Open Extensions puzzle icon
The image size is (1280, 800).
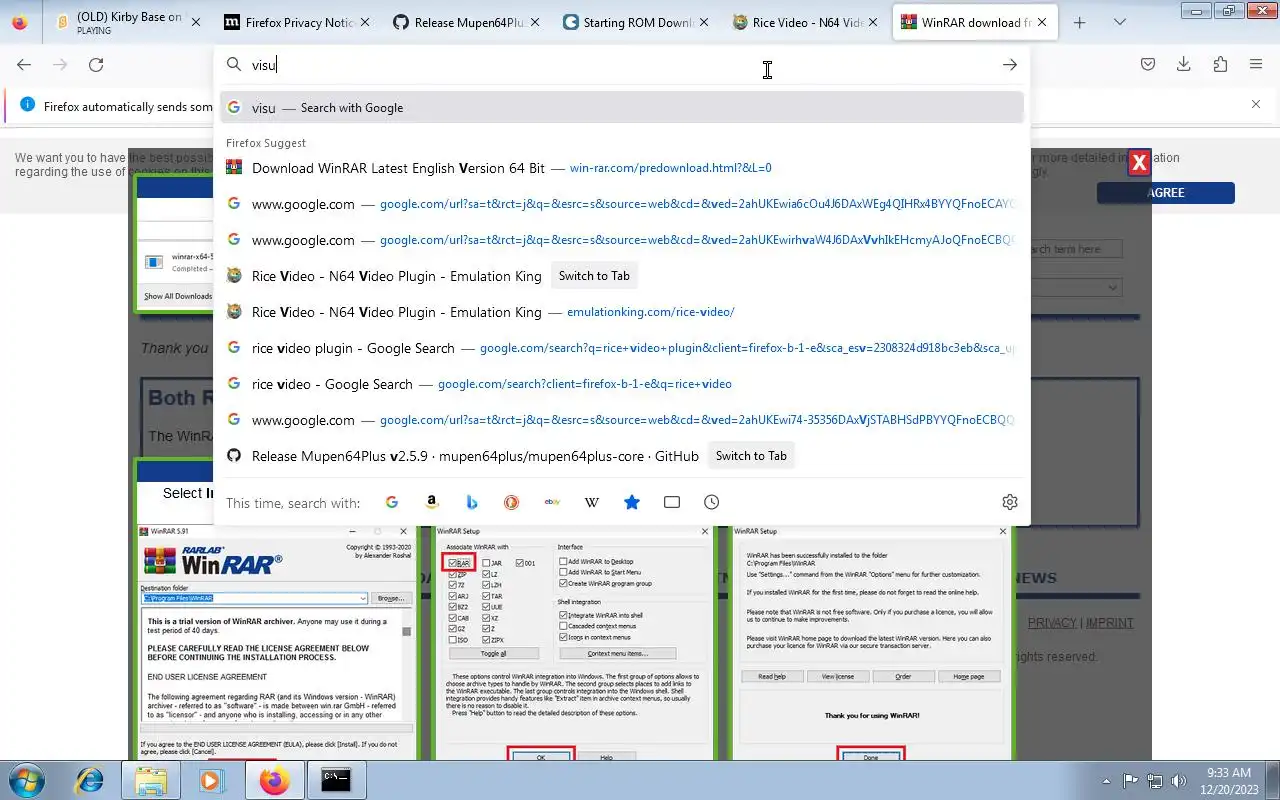click(x=1220, y=64)
